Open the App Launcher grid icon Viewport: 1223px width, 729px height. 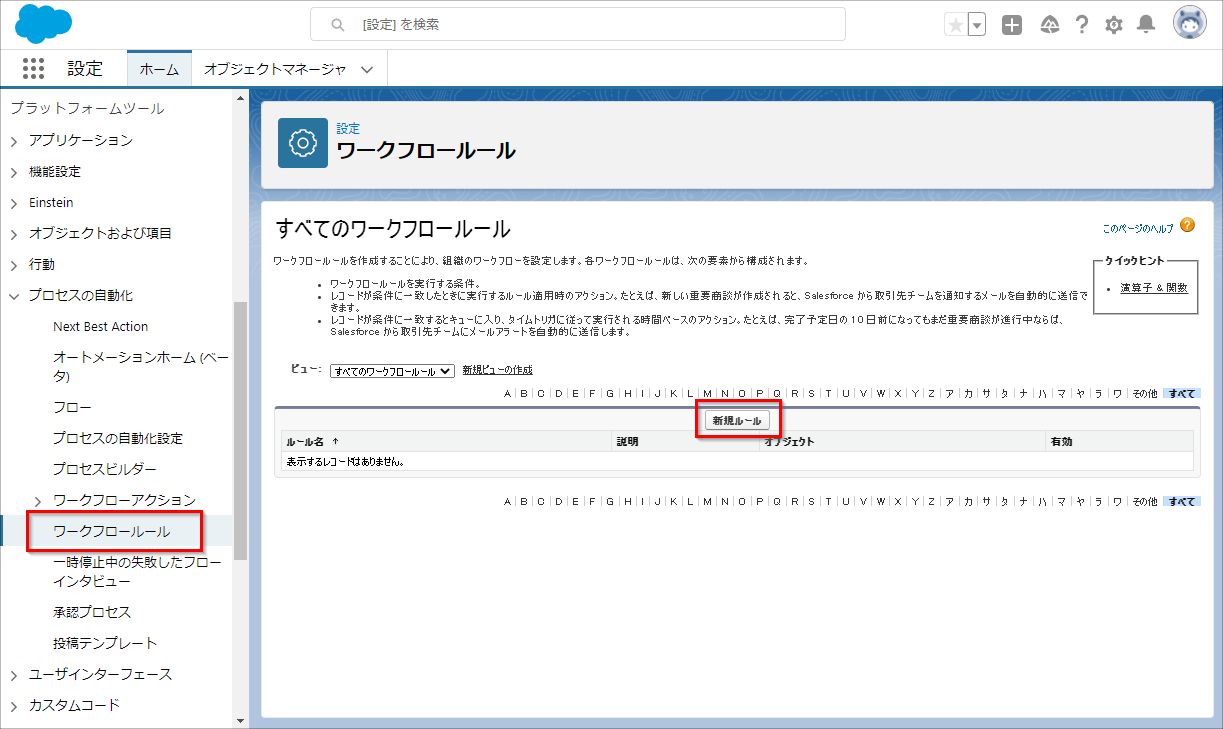coord(34,69)
